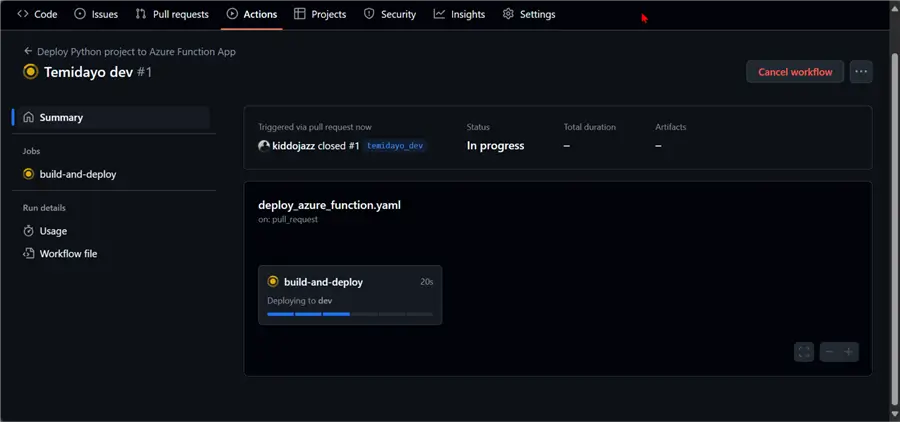The width and height of the screenshot is (900, 422).
Task: Open the three-dot more options menu
Action: (861, 72)
